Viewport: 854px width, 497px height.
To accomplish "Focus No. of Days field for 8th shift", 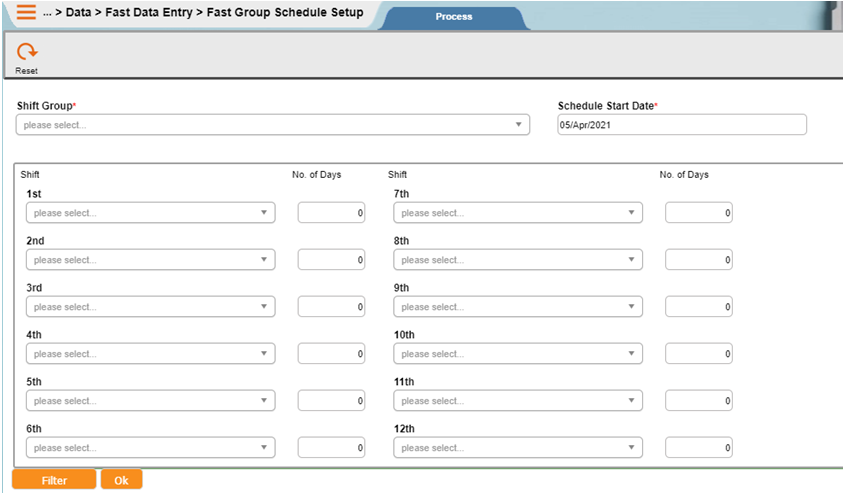I will coord(699,260).
